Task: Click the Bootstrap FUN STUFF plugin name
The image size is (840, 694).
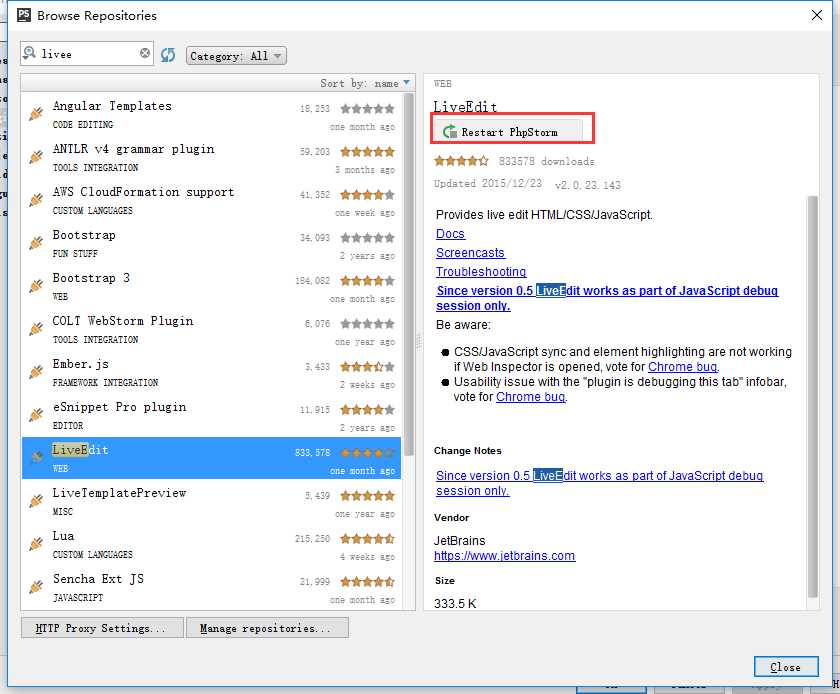Action: (84, 235)
